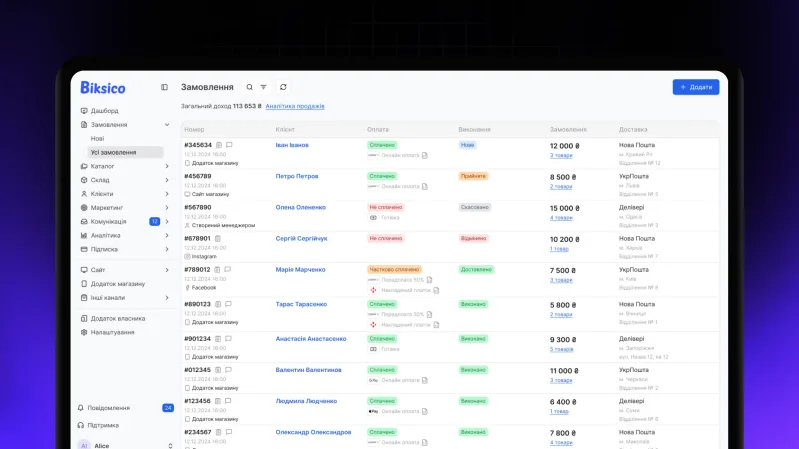Click the note icon of order #012345
Screen dimensions: 799x449
(218, 370)
